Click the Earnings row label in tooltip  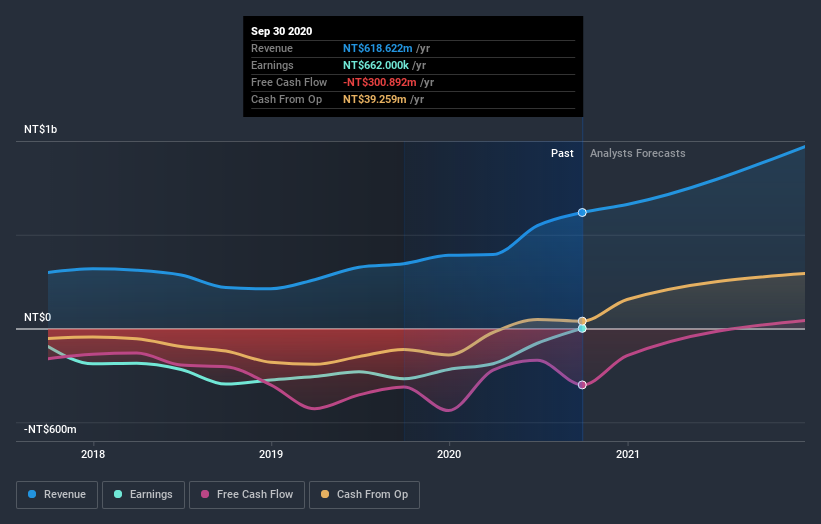coord(272,65)
